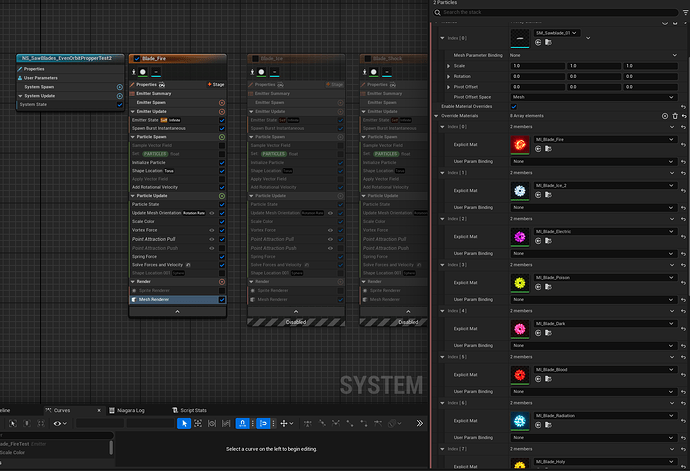Screen dimensions: 690x471
Task: Browse to MI_Blade_Ice_2 in Content Browser
Action: (548, 195)
